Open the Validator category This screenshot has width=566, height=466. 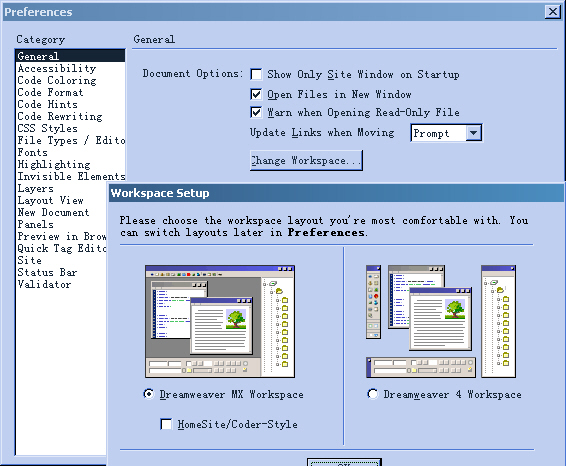(44, 284)
